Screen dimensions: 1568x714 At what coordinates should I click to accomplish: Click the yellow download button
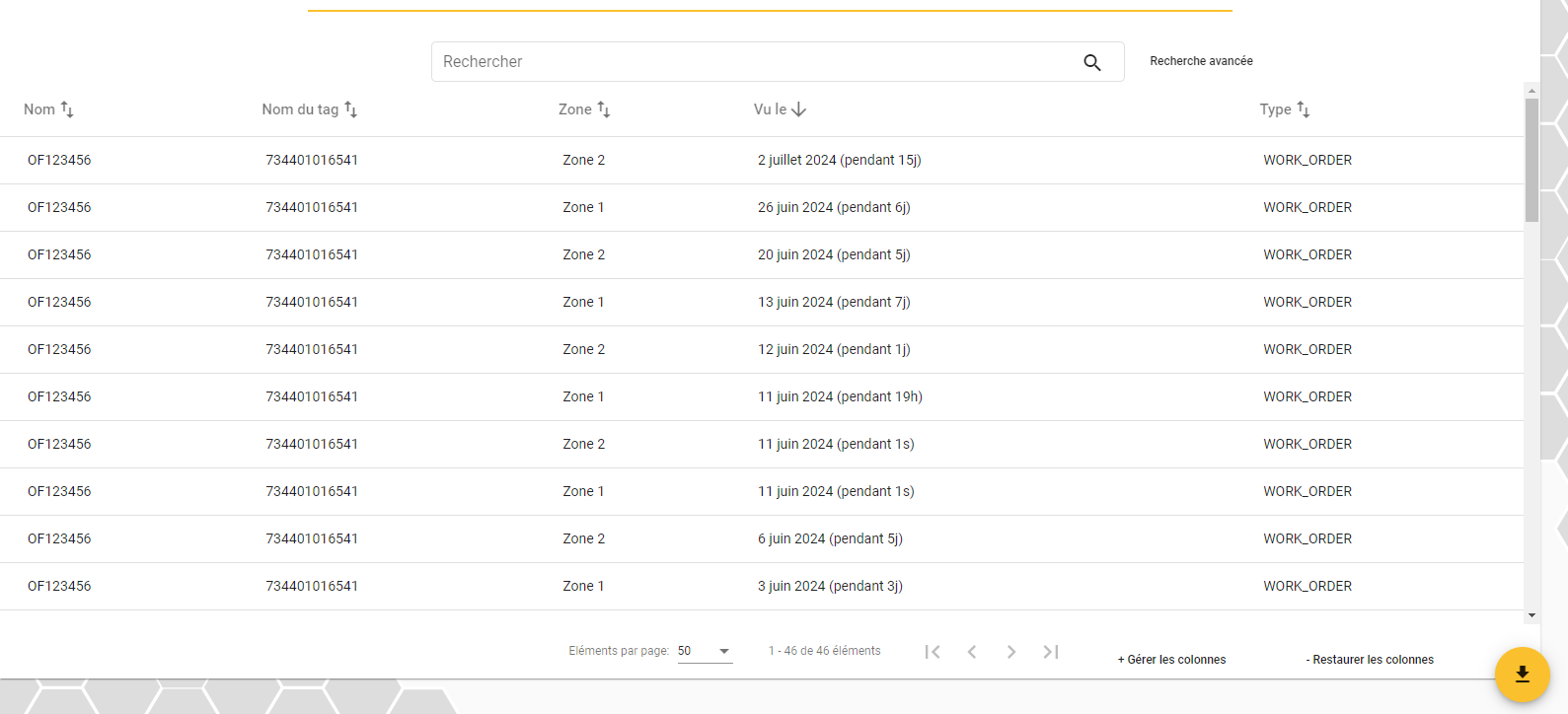[x=1522, y=674]
